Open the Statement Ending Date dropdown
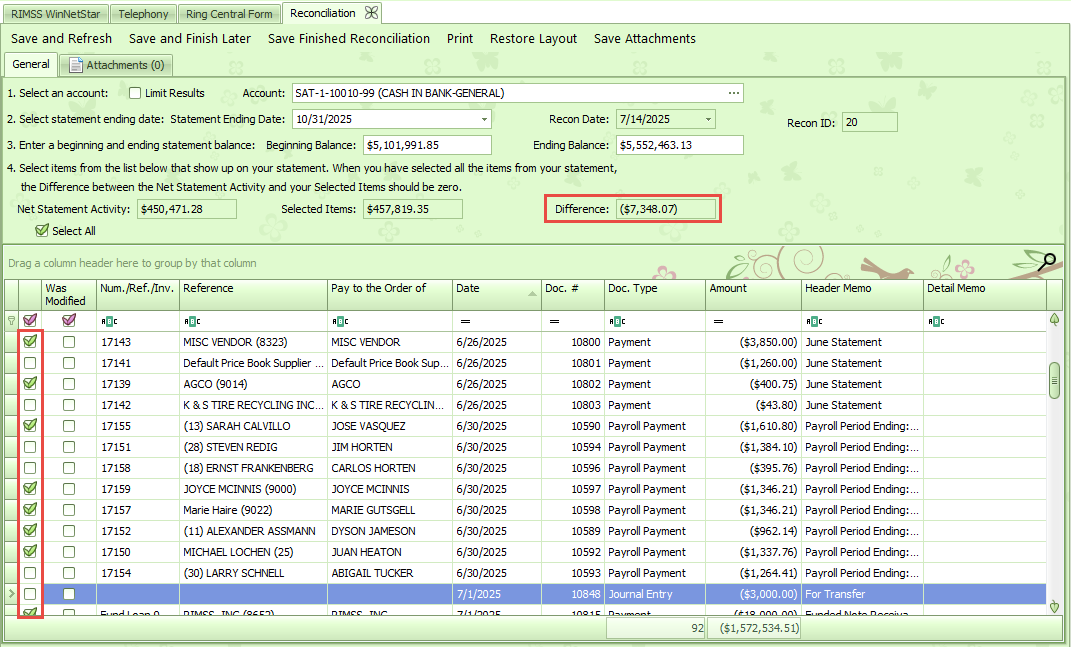Viewport: 1071px width, 647px height. 484,119
